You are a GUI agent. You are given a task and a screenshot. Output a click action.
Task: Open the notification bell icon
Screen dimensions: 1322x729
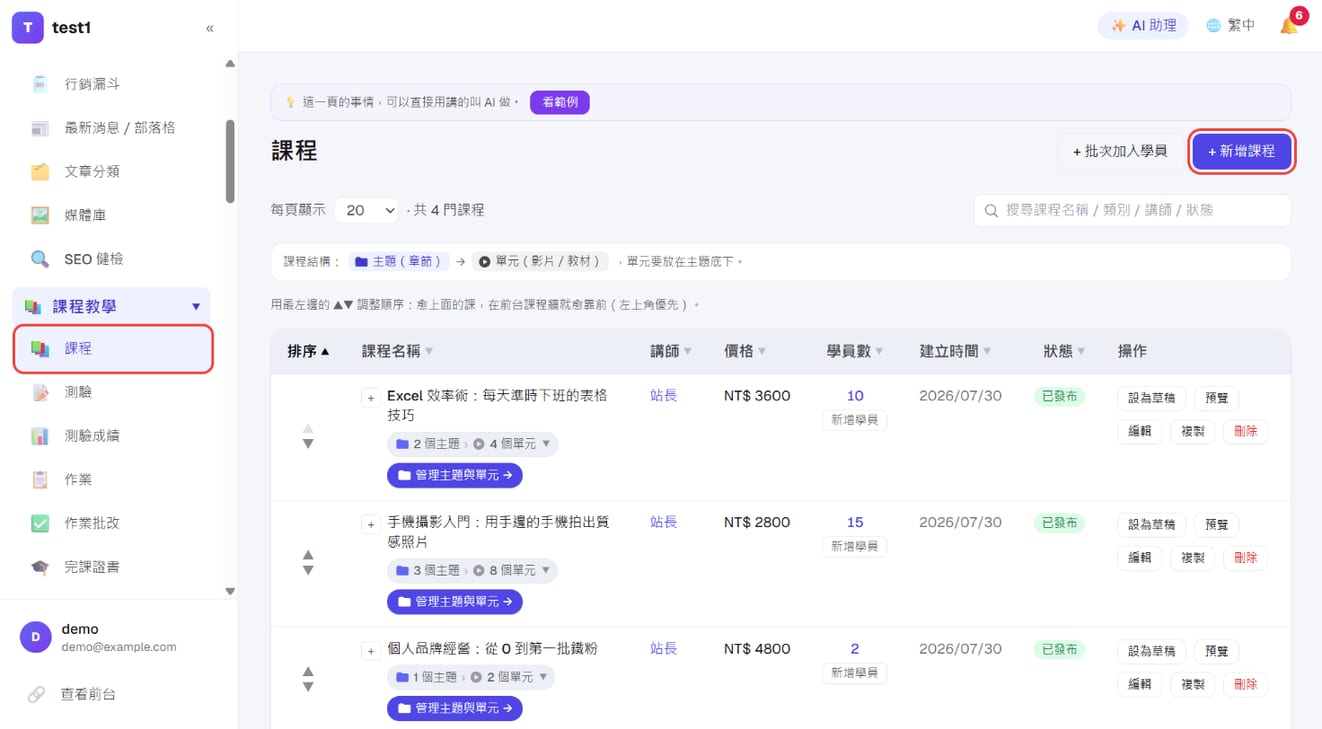(1289, 25)
